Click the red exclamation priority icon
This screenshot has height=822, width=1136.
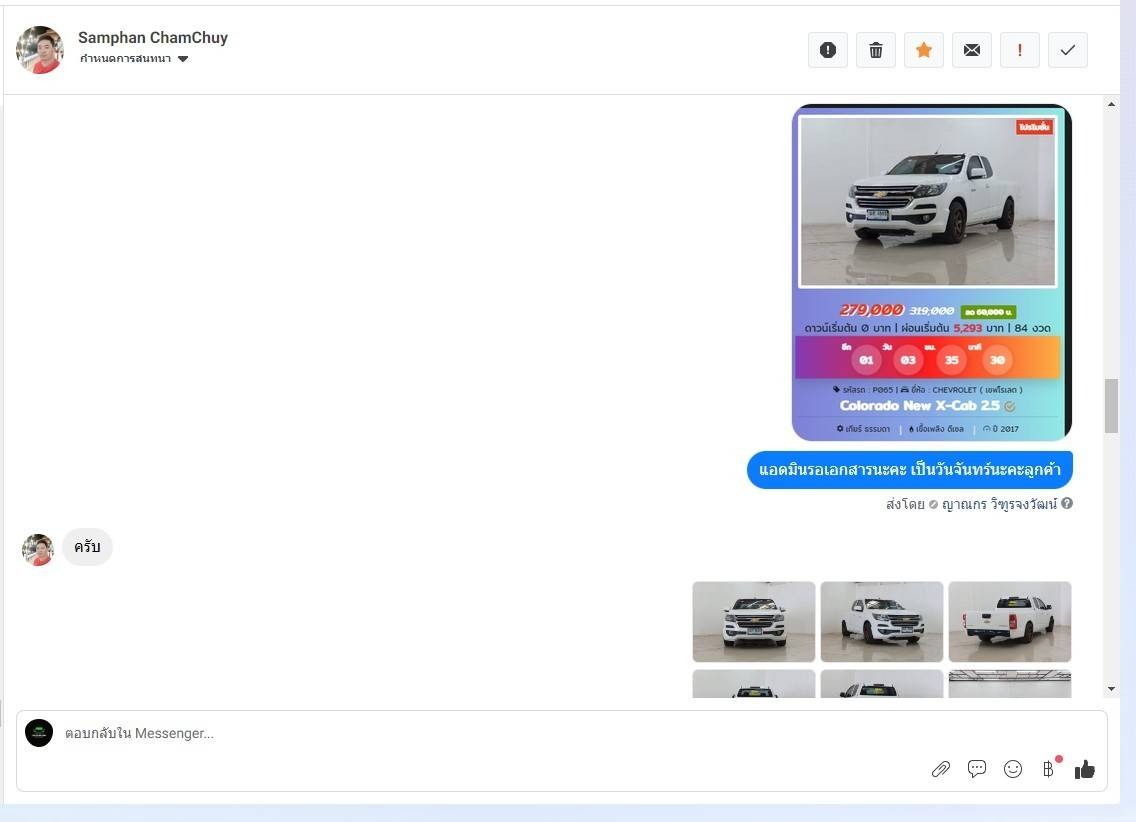1019,50
